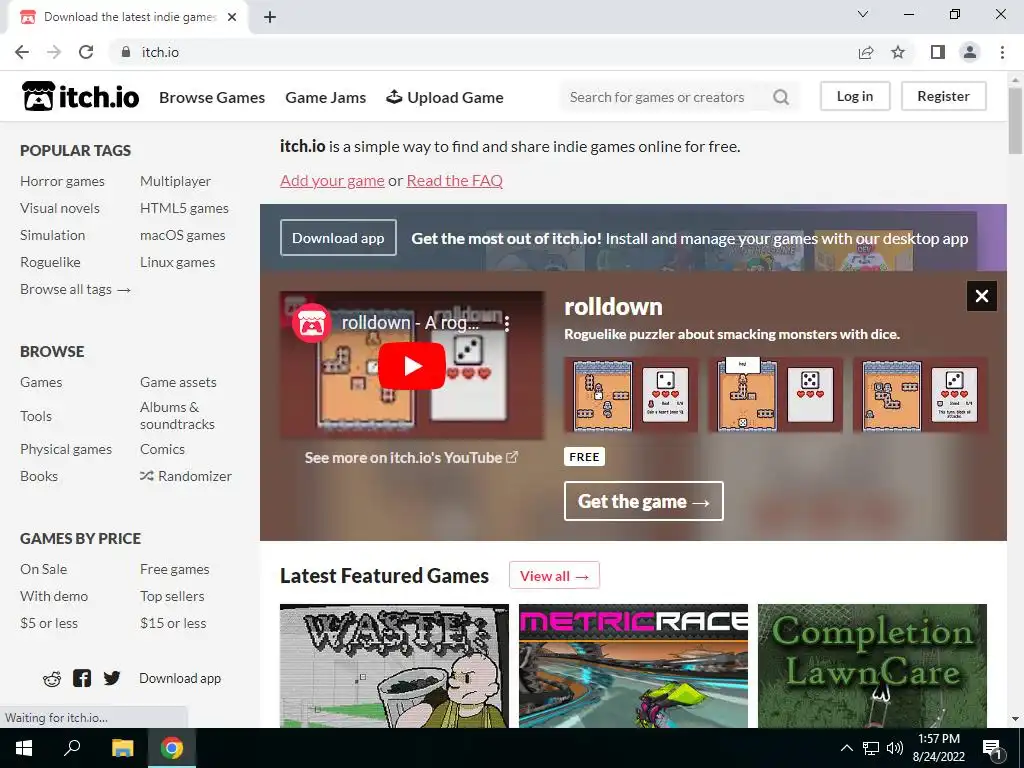Open Visual novels tag
Screen dimensions: 1024x768
pos(59,208)
